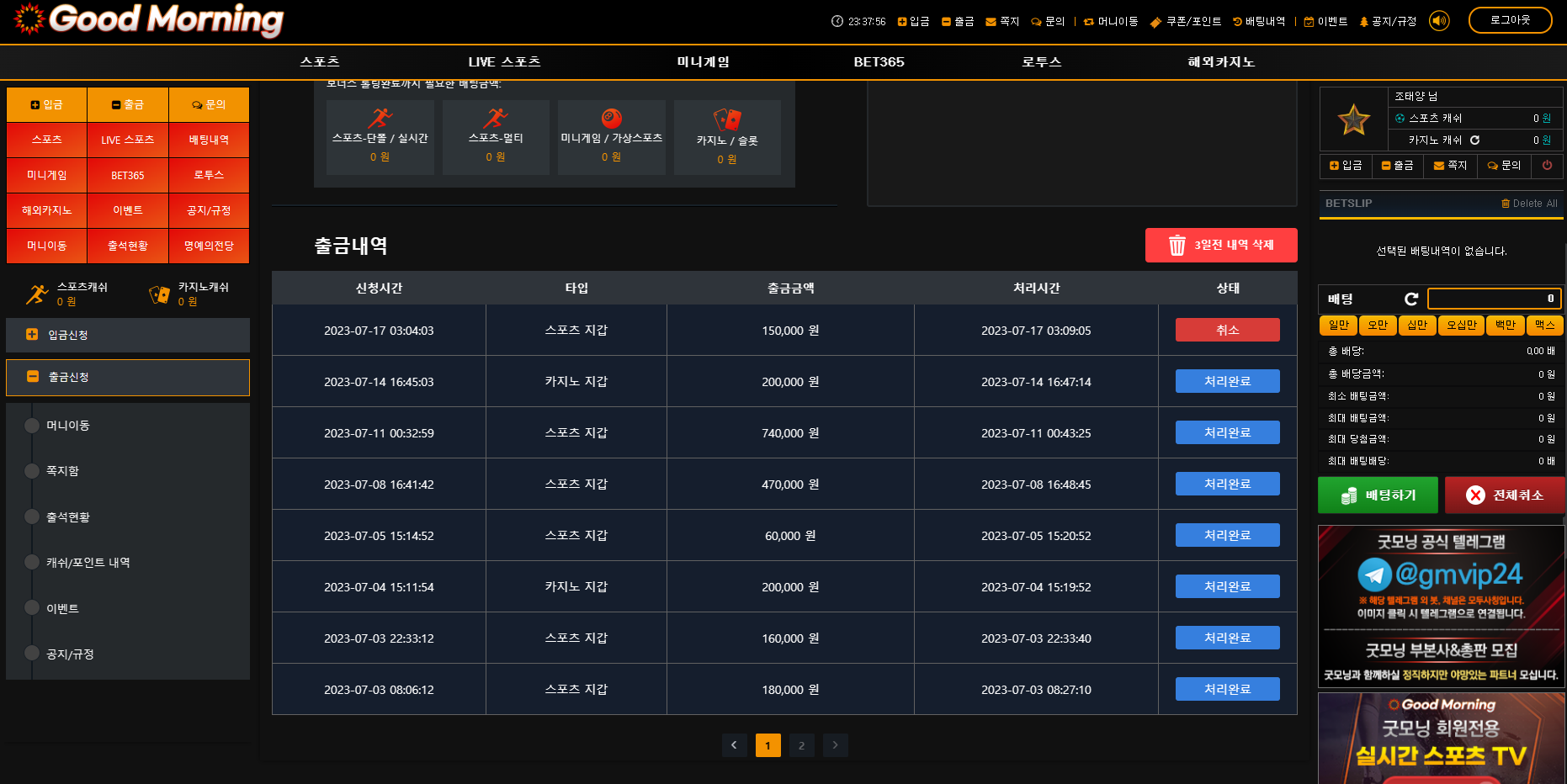Click the sound speaker icon in header

tap(1439, 21)
